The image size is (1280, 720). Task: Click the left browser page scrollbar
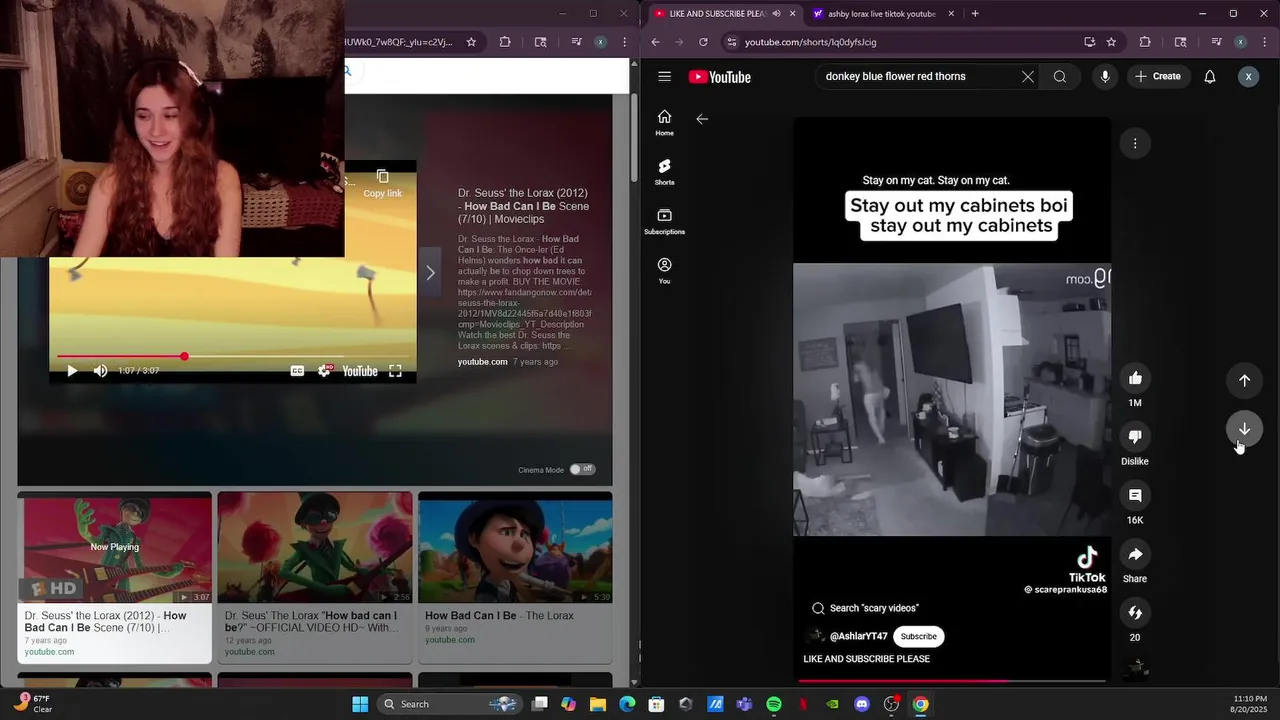634,138
